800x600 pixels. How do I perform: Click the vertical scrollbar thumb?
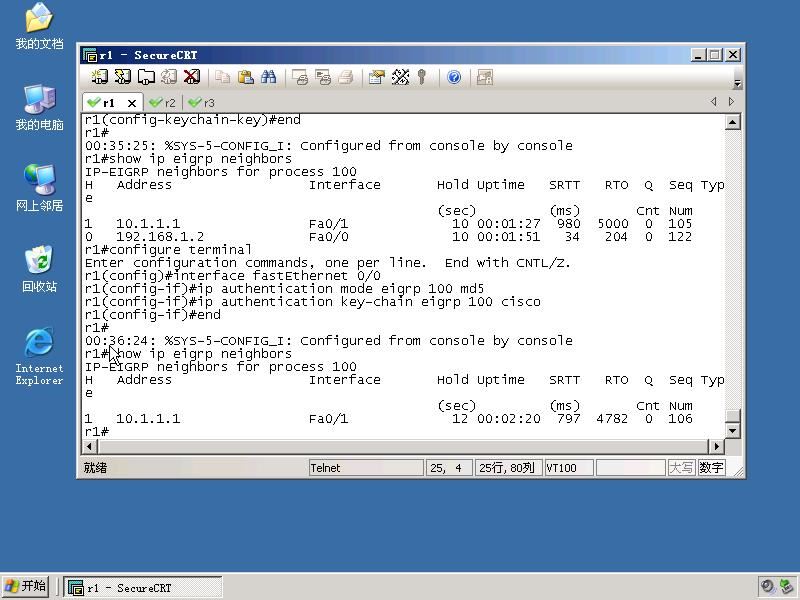pos(733,416)
